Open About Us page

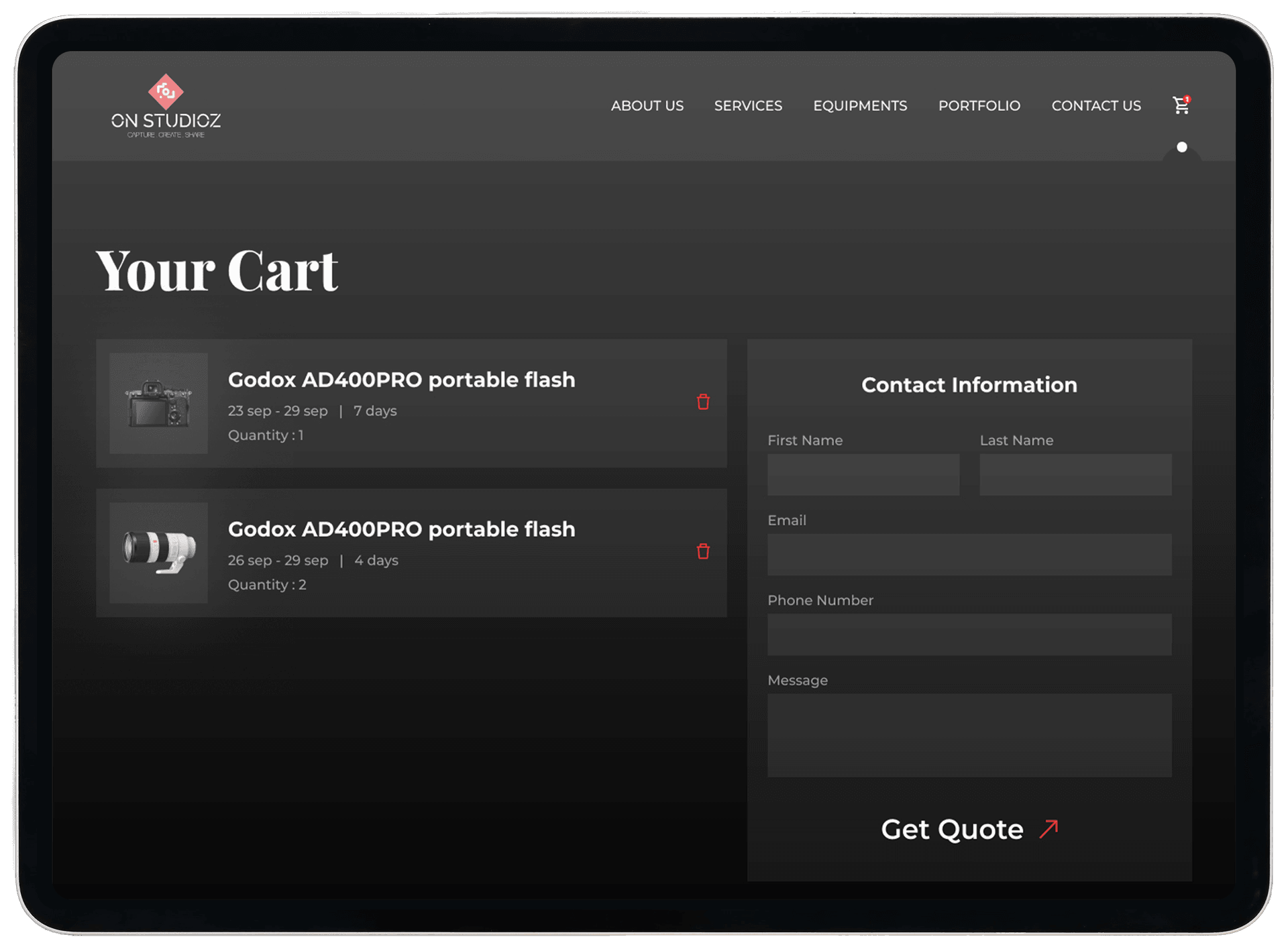[x=647, y=106]
